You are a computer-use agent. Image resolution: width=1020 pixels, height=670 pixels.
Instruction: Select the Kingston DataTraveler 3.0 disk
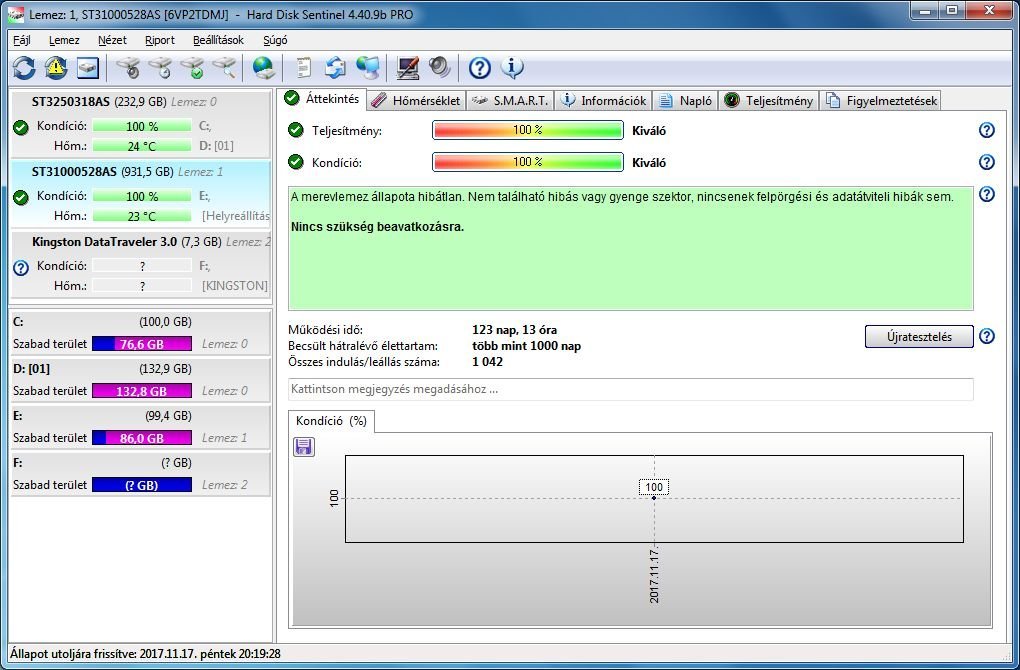coord(141,264)
